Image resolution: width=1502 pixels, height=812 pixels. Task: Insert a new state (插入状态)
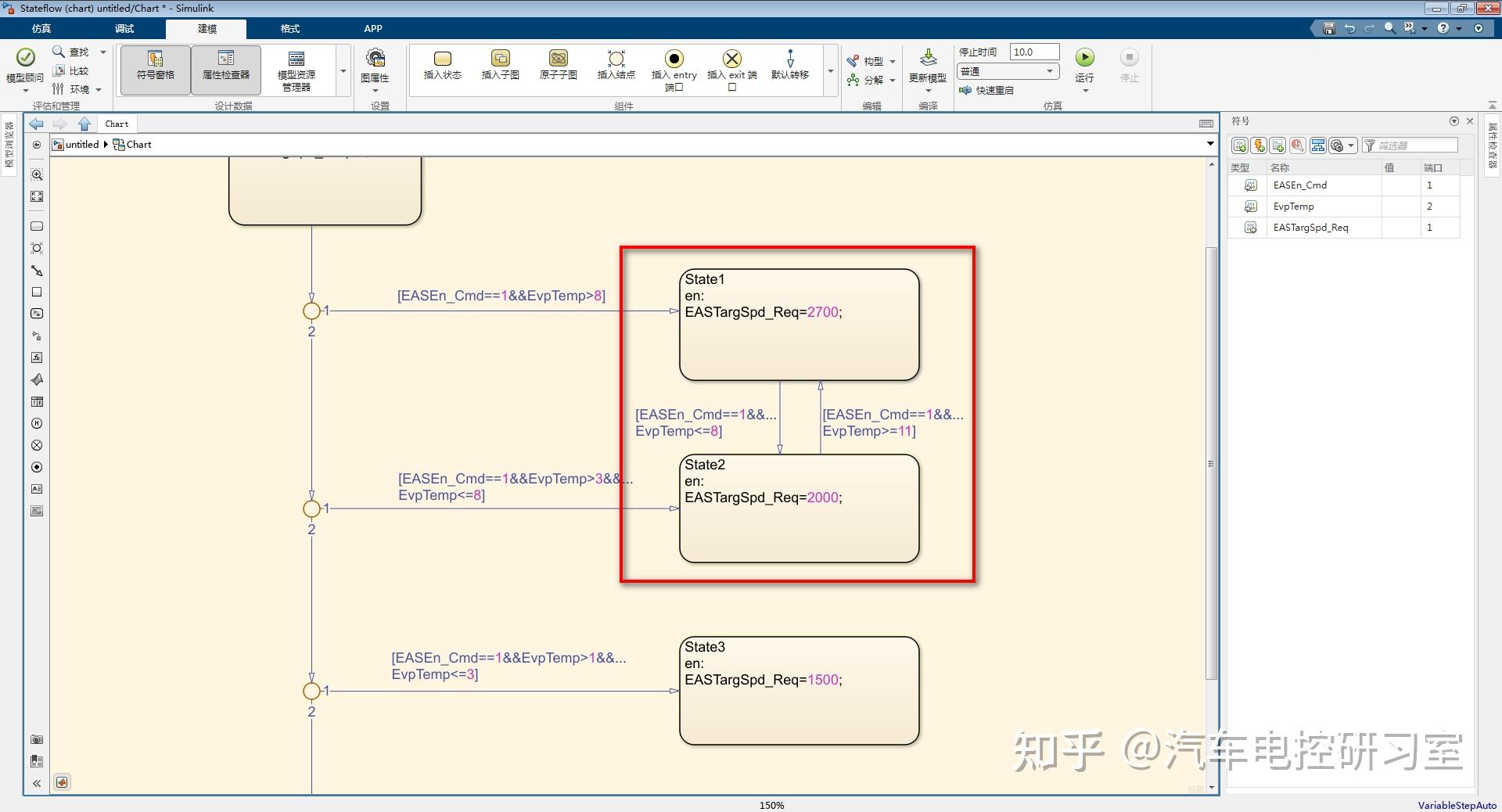tap(442, 66)
